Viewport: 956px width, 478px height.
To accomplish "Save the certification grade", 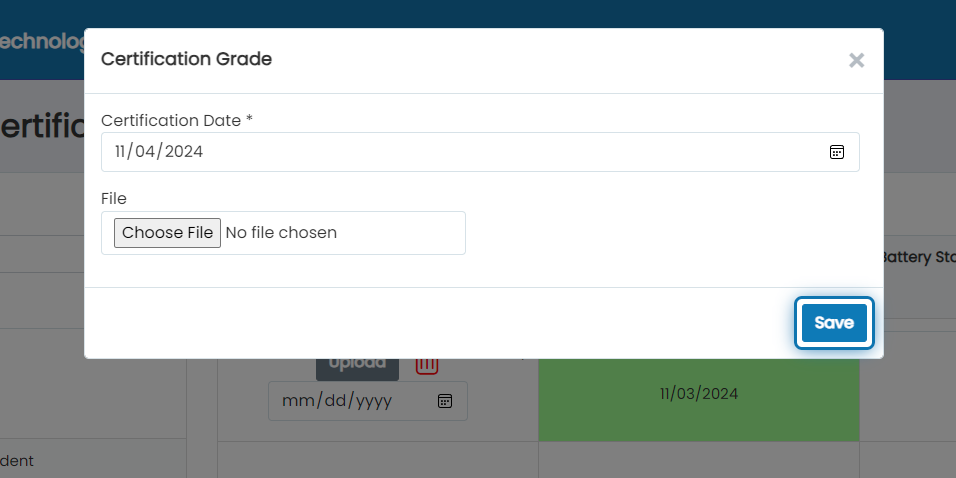I will 834,323.
